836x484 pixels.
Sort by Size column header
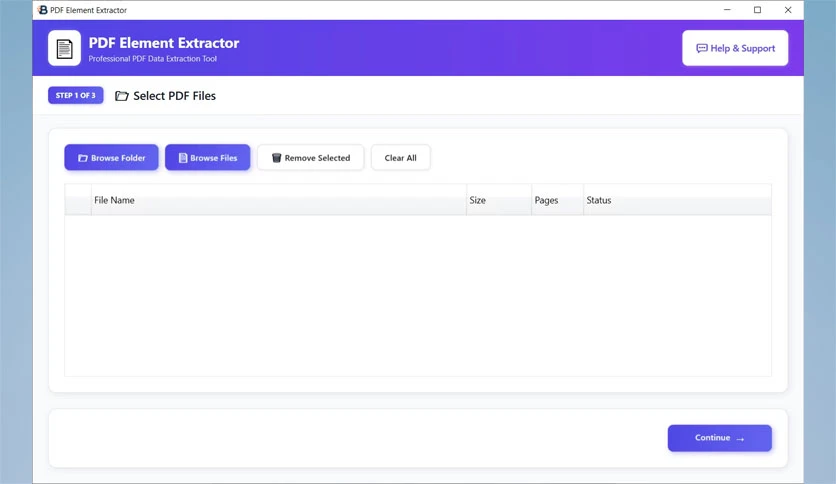[x=499, y=200]
